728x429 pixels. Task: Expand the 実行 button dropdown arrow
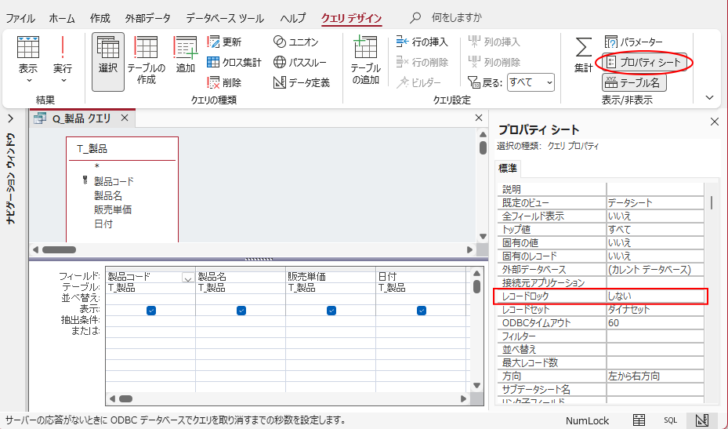(64, 80)
